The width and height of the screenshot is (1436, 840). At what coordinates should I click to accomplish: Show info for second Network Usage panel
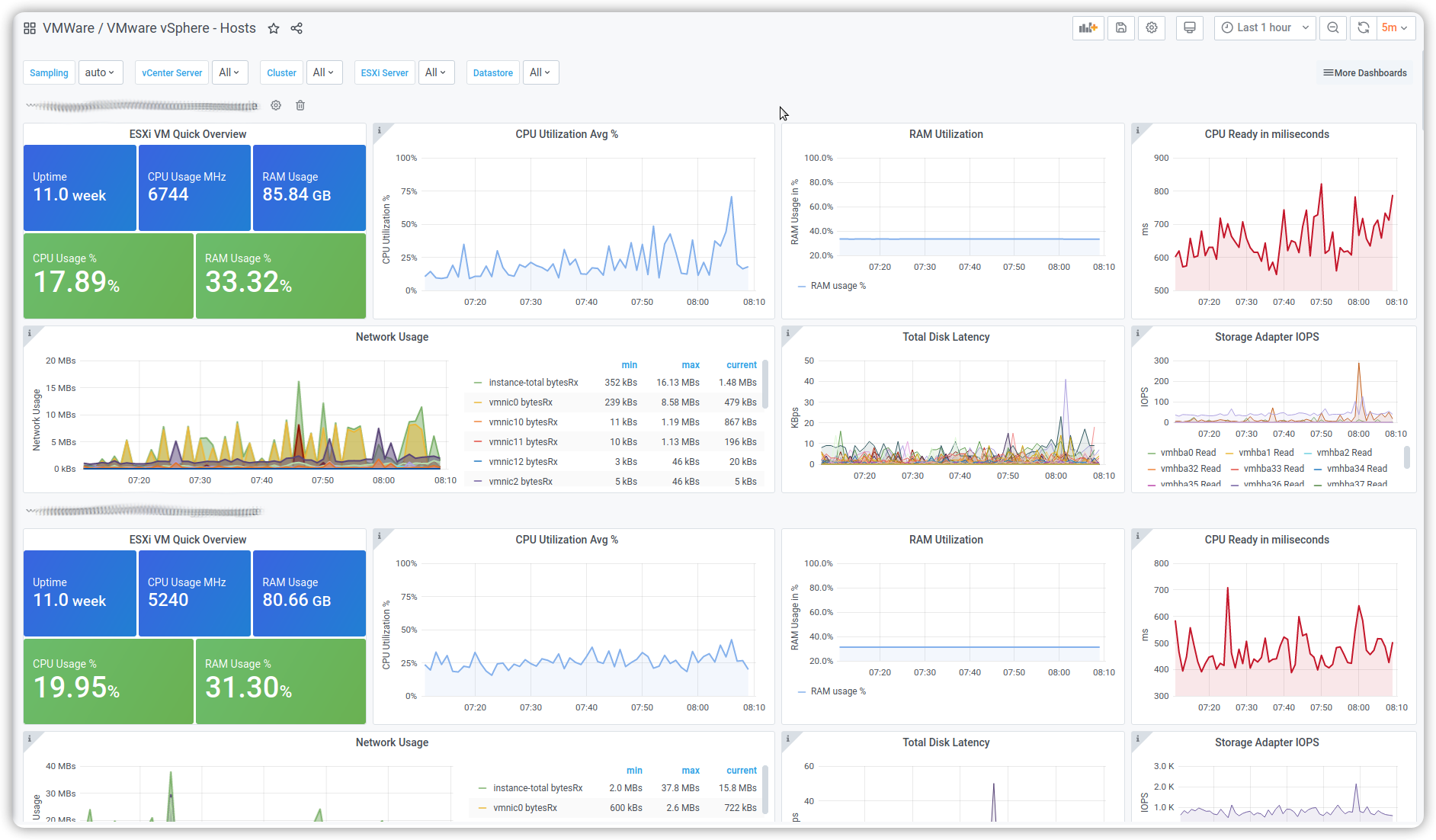point(30,739)
